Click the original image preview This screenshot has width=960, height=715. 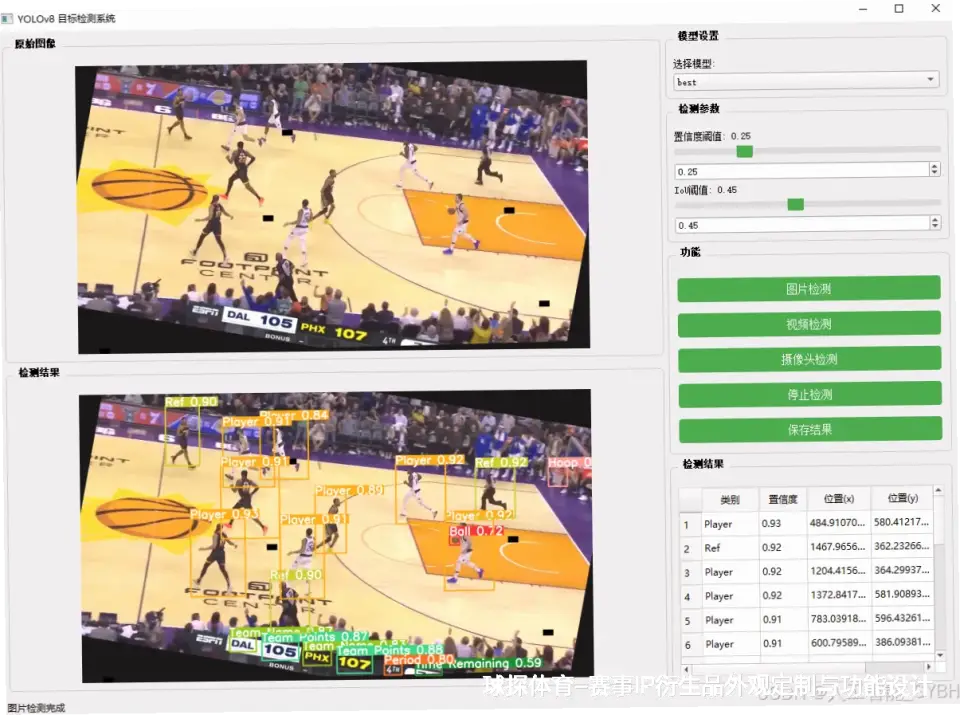[332, 206]
